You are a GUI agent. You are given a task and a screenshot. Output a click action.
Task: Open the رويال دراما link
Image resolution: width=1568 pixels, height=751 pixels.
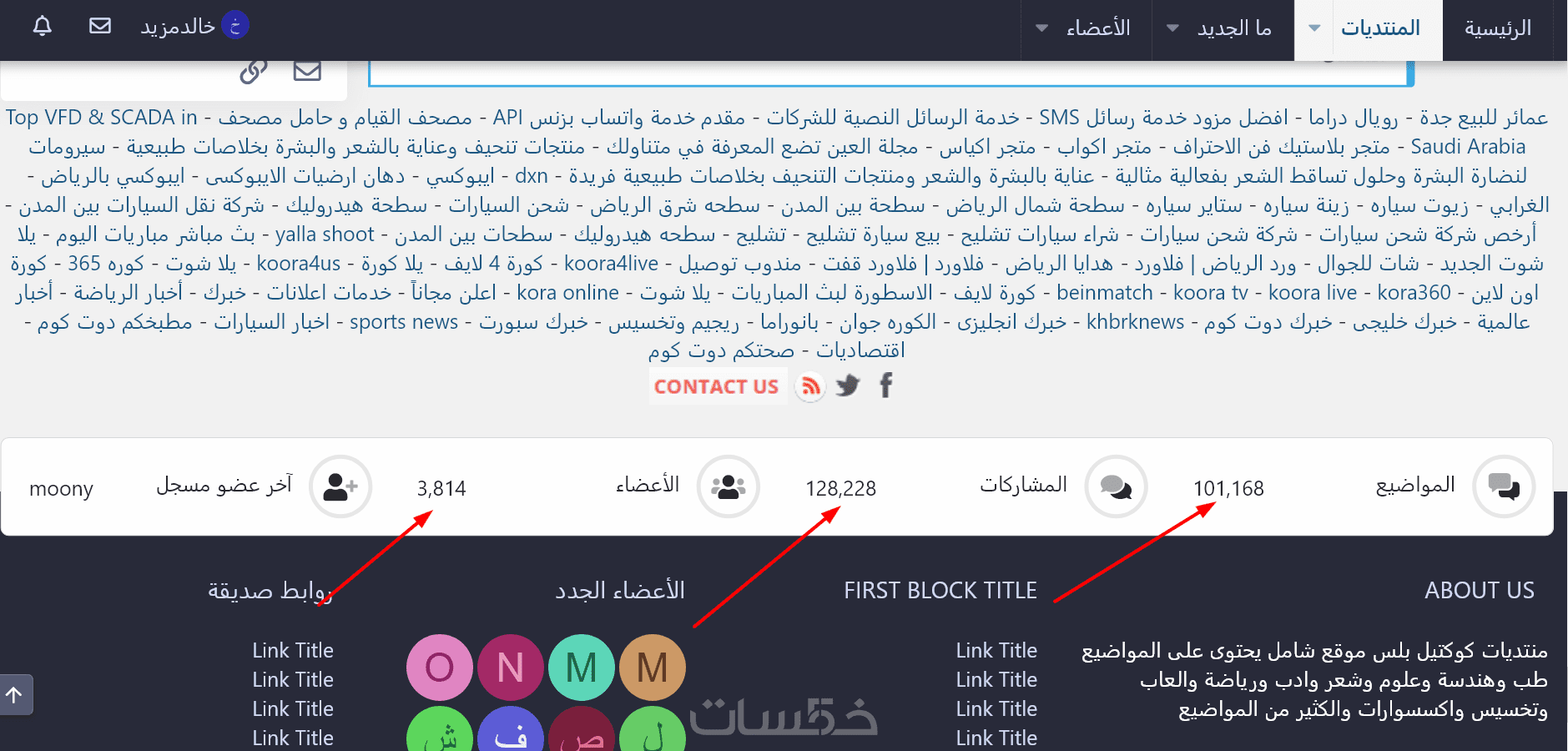point(1353,118)
